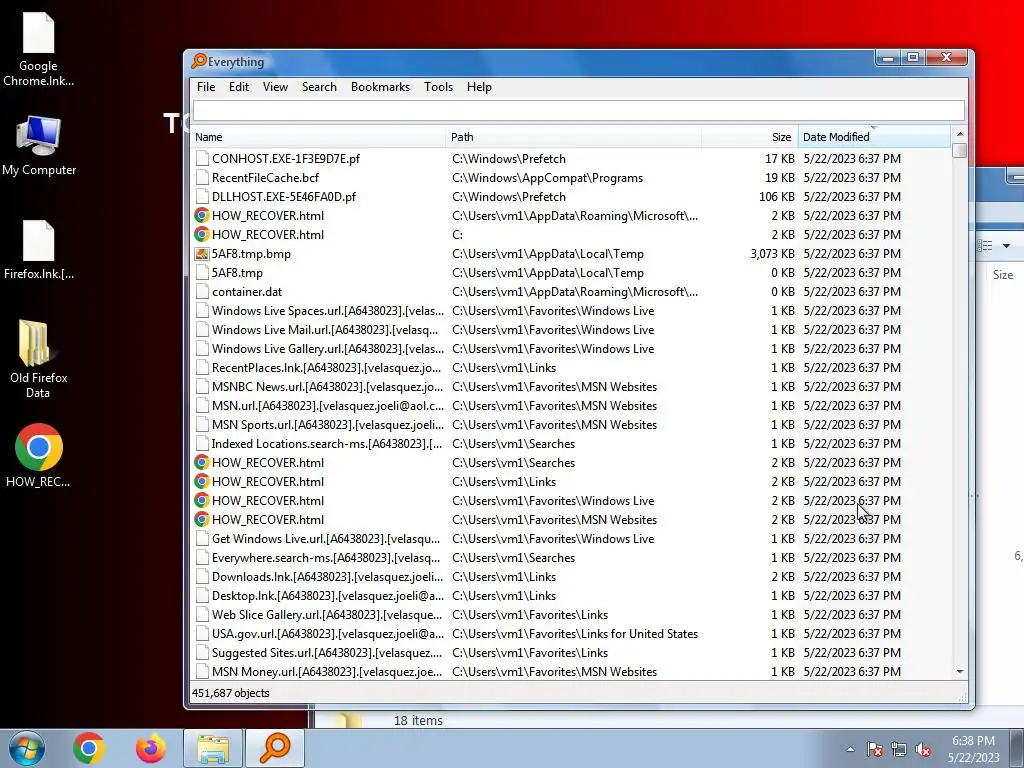Click Chrome icon of HOW_RECOVER.html in Links folder

tap(202, 481)
